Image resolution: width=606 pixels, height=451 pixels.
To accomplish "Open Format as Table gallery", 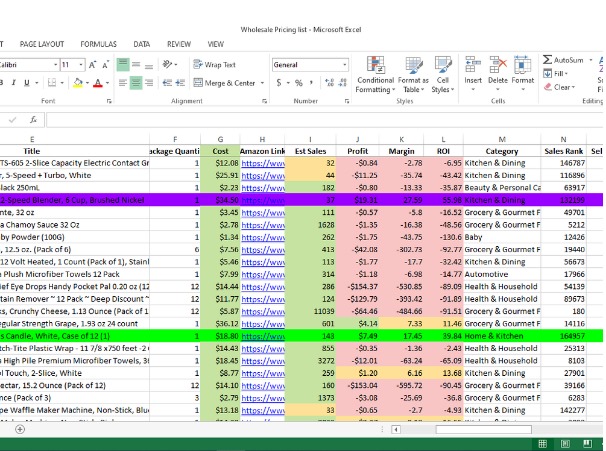I will click(x=413, y=75).
